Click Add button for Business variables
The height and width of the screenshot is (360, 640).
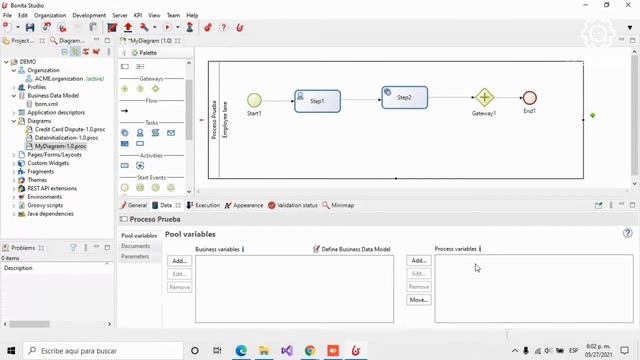click(180, 261)
